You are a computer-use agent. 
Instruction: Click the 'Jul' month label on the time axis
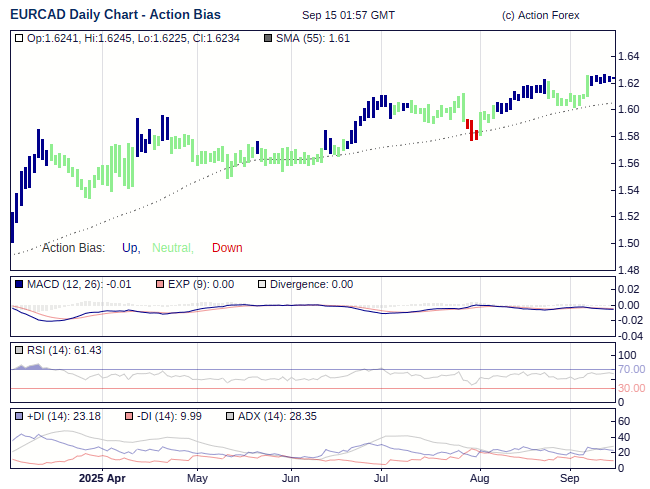[x=381, y=478]
